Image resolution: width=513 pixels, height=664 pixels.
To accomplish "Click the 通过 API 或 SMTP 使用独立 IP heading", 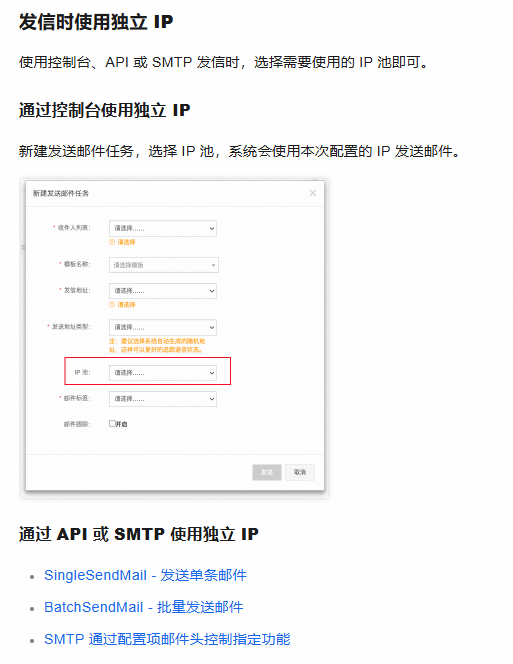I will coord(139,534).
